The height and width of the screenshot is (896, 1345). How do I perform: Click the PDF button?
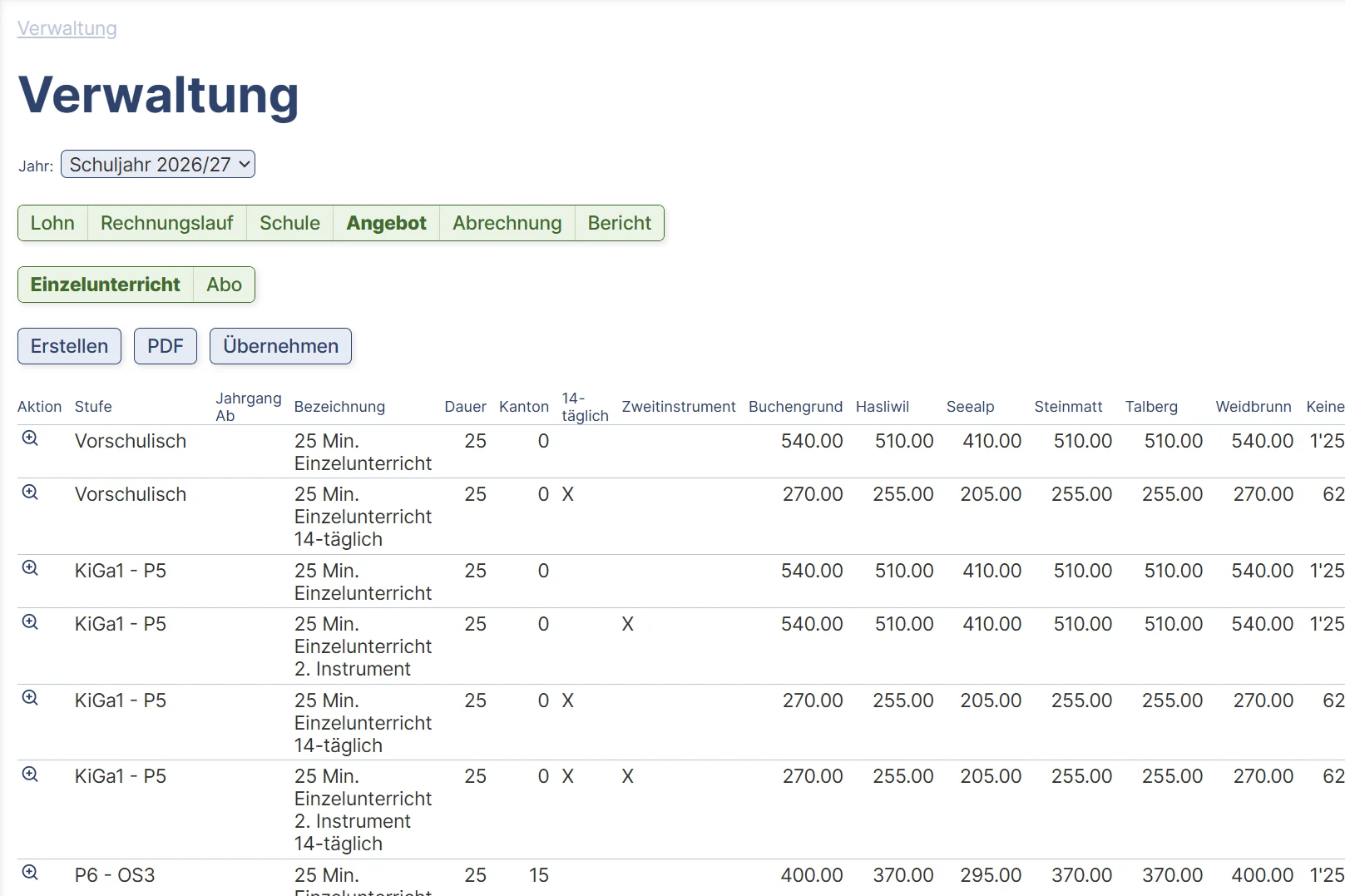(x=166, y=346)
